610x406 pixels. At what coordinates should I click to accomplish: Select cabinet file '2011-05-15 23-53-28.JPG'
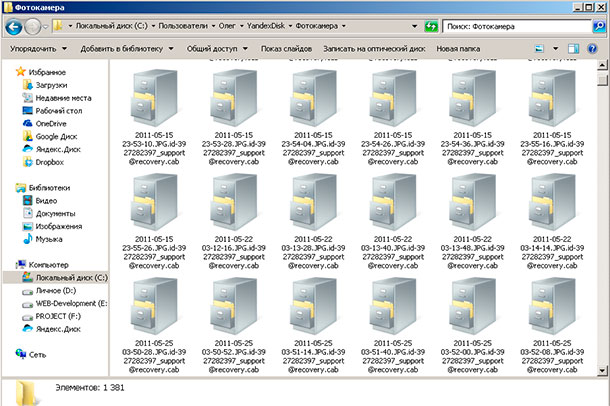(233, 117)
